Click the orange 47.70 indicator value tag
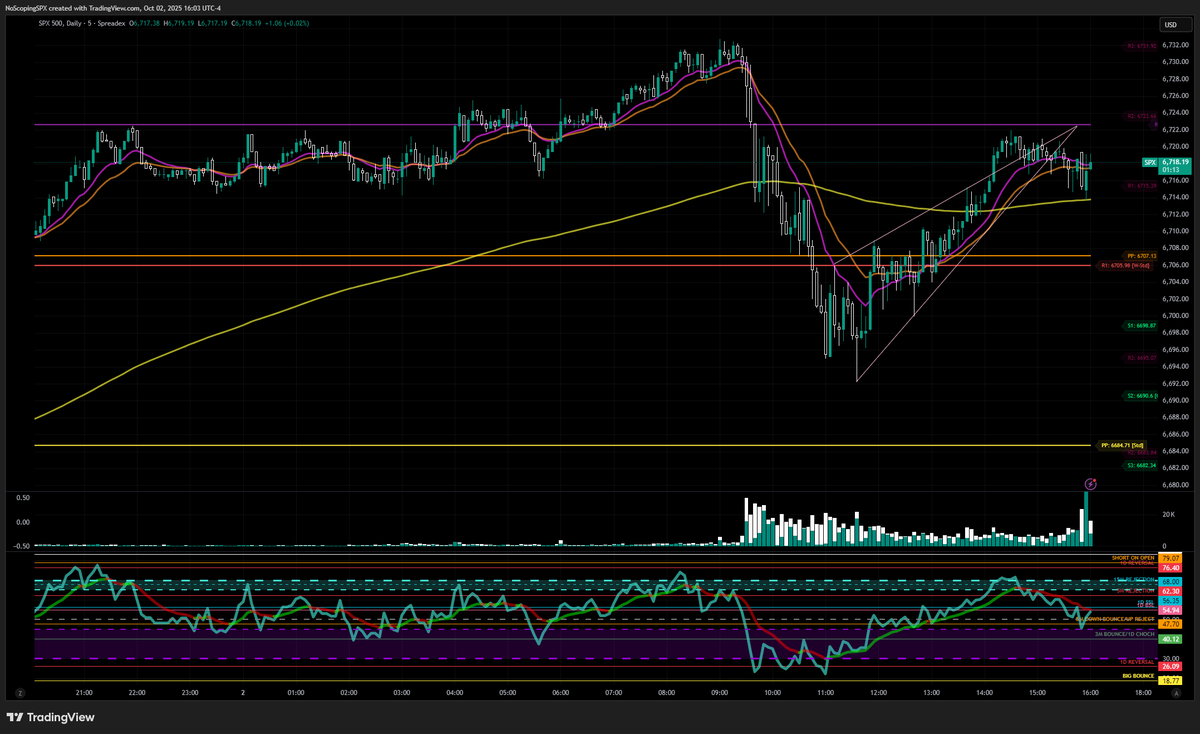Screen dimensions: 1200x734 tap(1171, 623)
